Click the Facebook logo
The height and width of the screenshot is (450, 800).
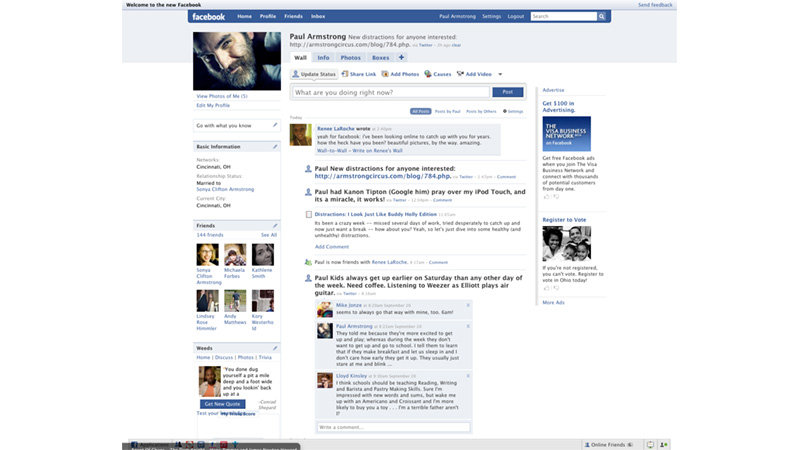point(208,17)
